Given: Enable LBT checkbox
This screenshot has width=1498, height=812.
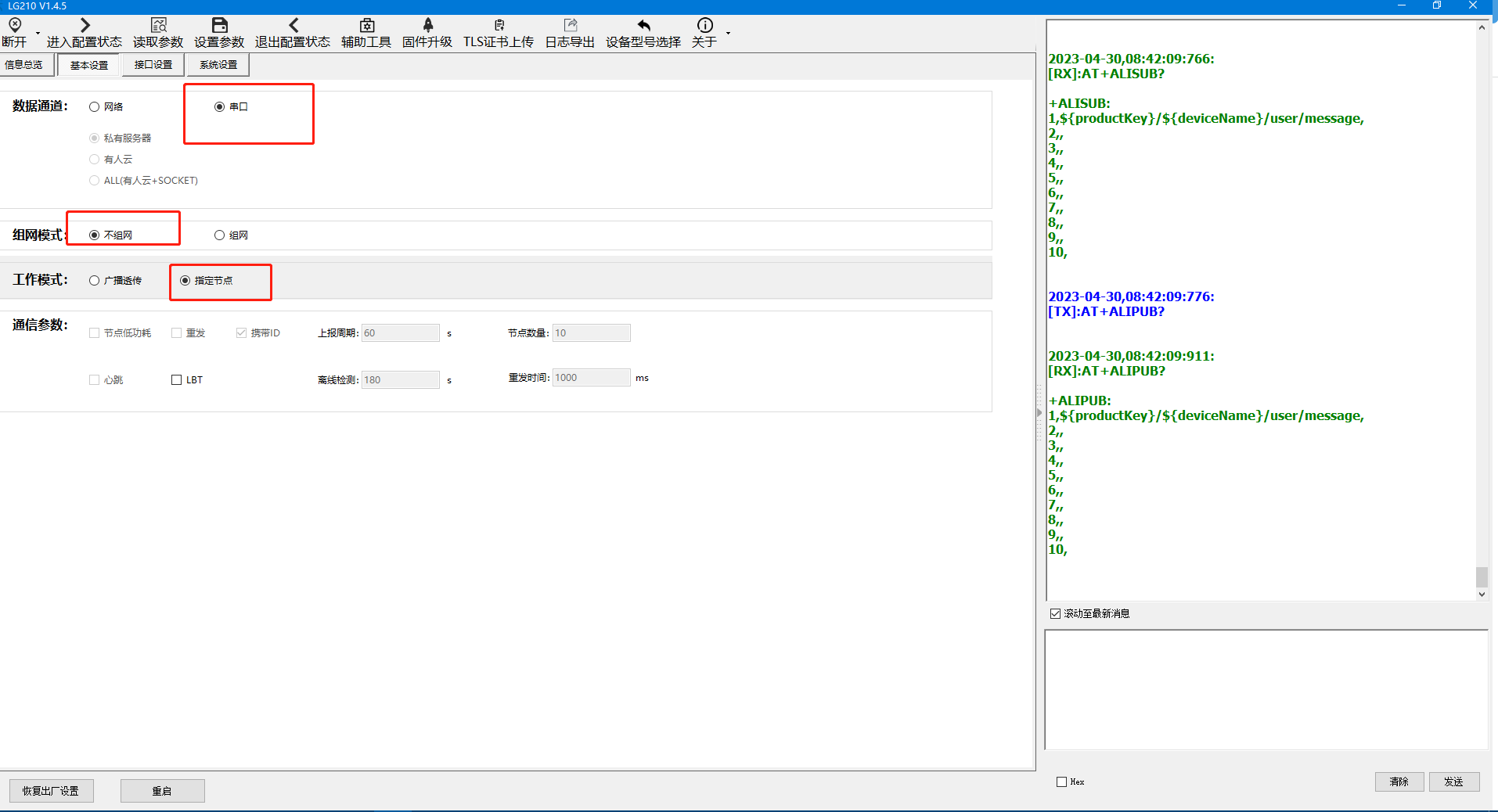Looking at the screenshot, I should tap(177, 379).
